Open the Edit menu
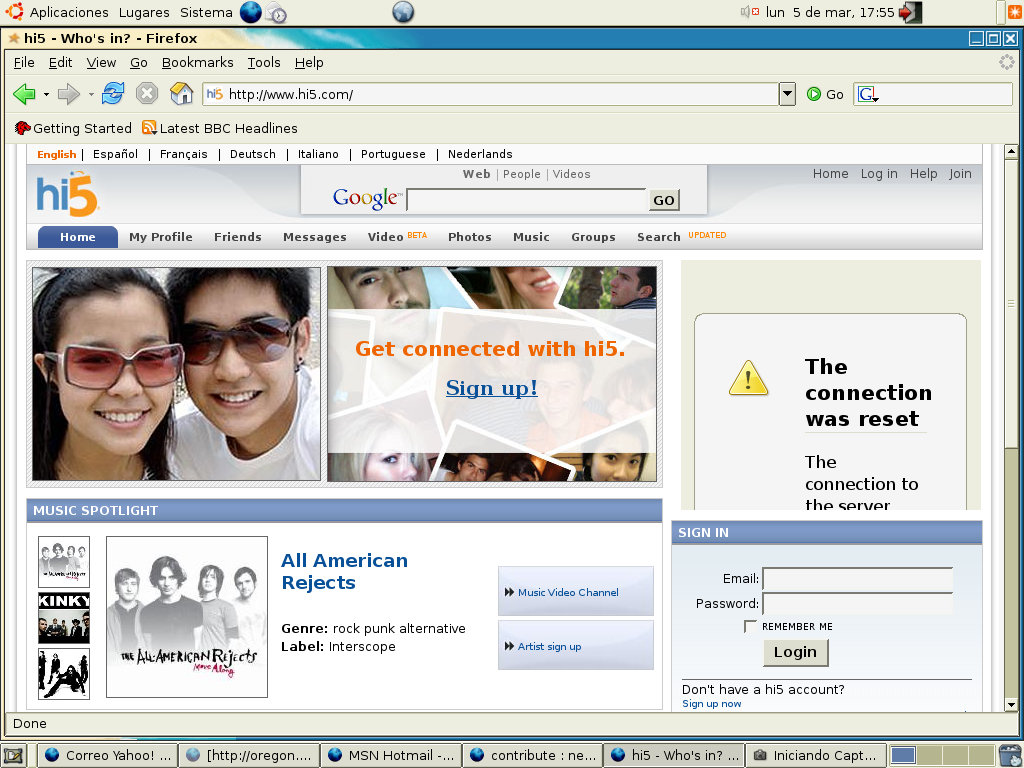 coord(60,62)
